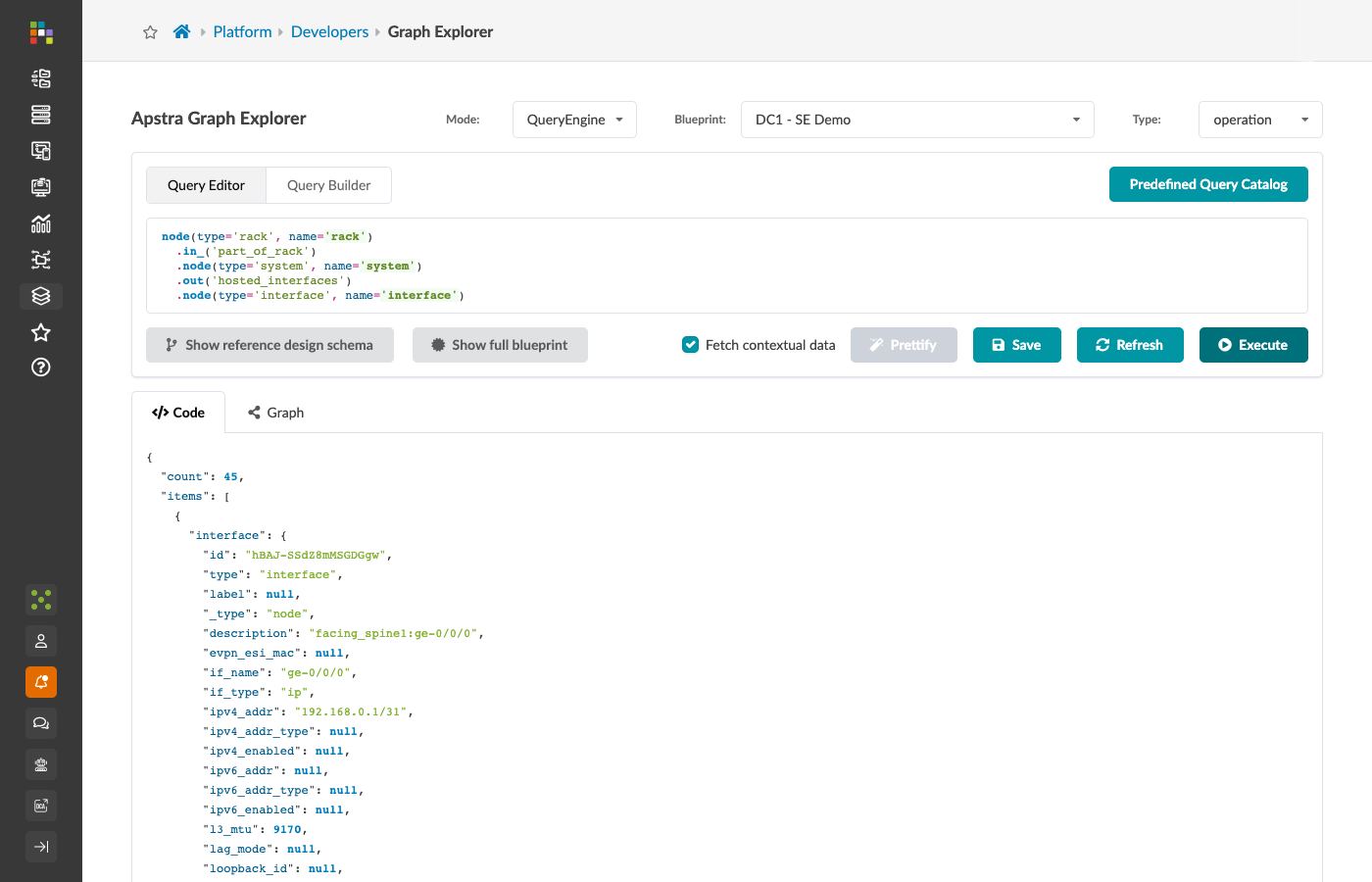Select the Graph results tab

point(276,413)
